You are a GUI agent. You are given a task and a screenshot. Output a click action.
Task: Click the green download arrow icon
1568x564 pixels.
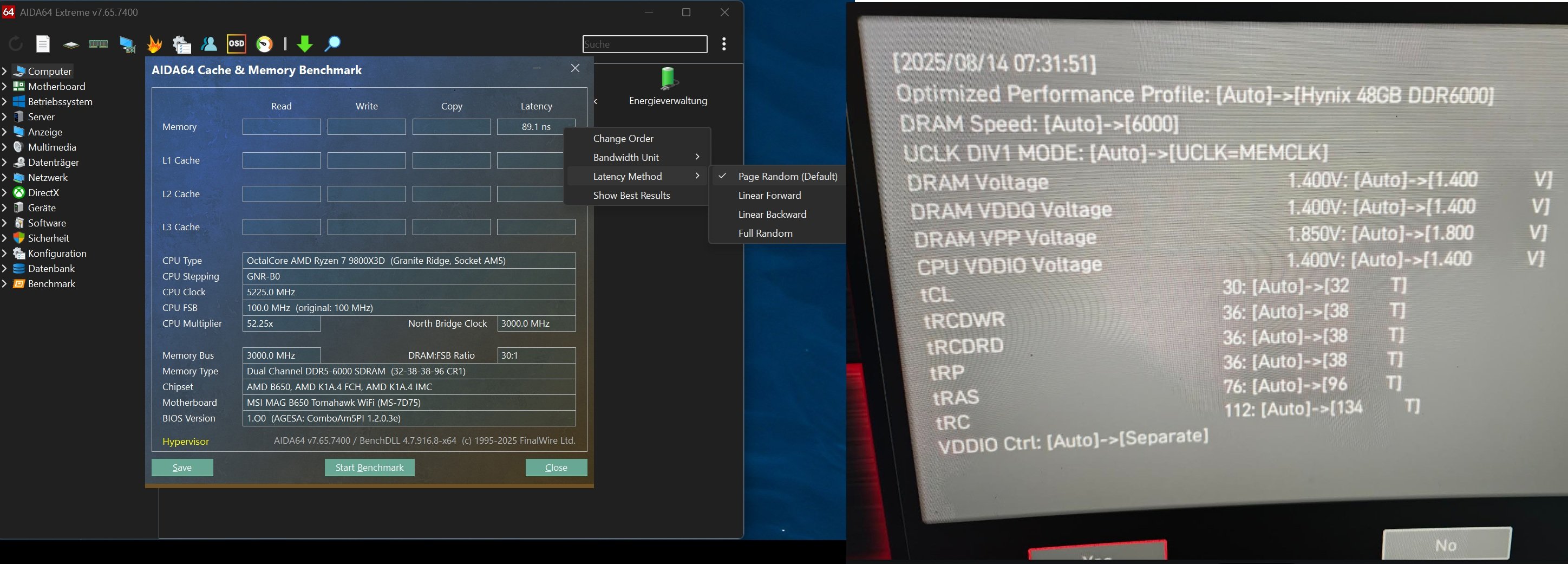coord(304,44)
